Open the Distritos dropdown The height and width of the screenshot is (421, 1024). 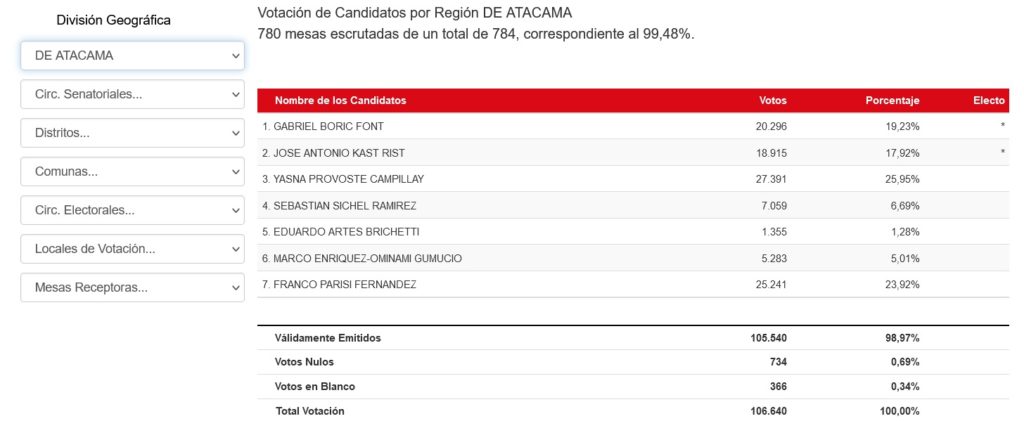click(132, 133)
